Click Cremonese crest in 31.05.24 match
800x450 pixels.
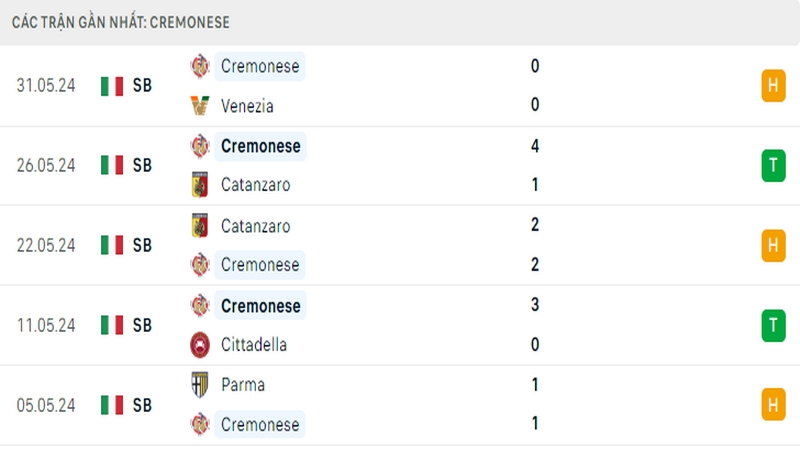(x=200, y=66)
